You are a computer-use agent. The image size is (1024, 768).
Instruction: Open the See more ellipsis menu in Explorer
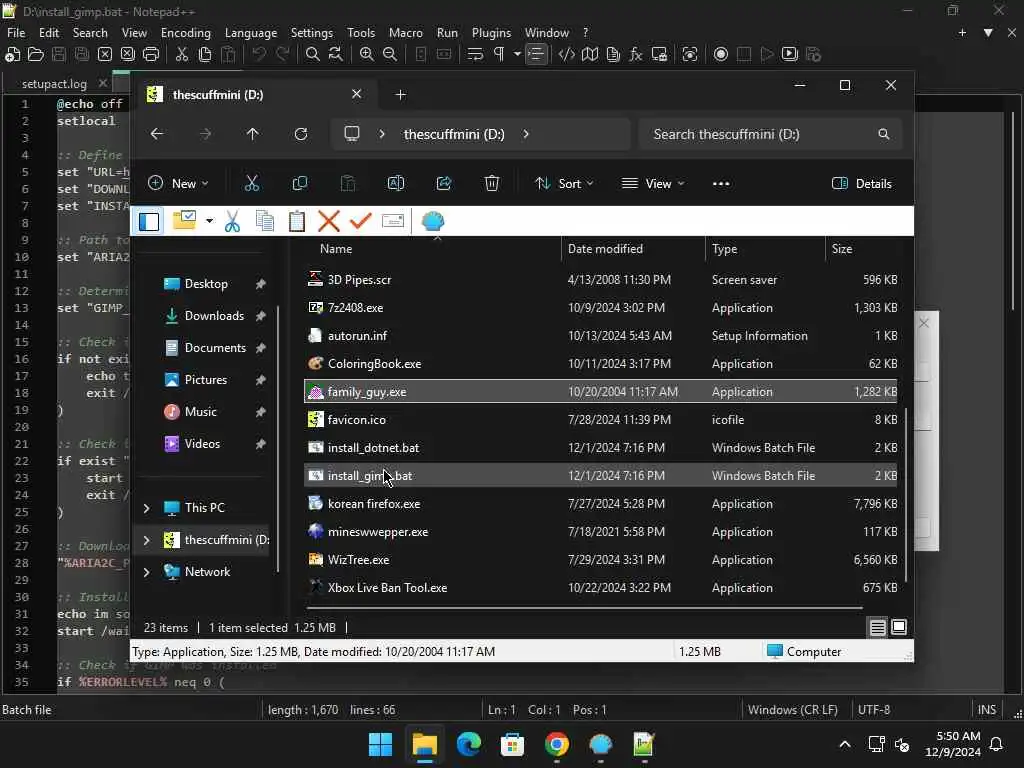(x=721, y=184)
